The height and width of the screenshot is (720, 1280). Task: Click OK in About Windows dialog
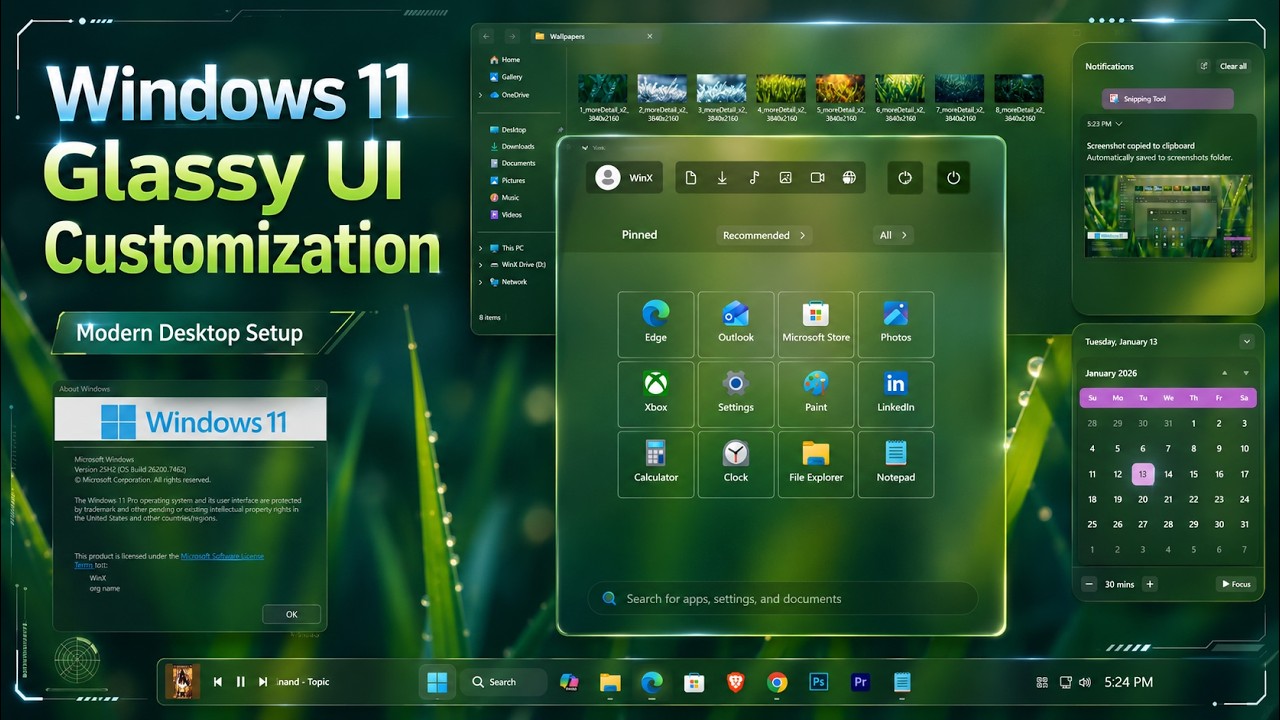pyautogui.click(x=291, y=614)
